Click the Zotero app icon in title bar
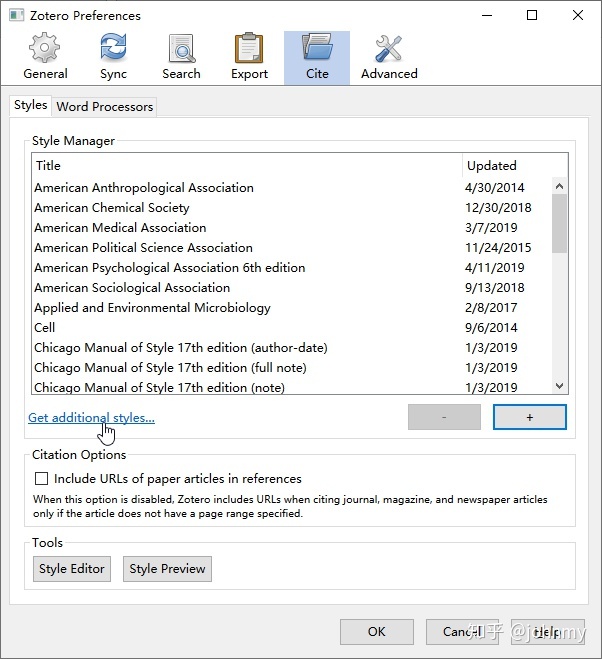This screenshot has height=659, width=602. point(16,16)
